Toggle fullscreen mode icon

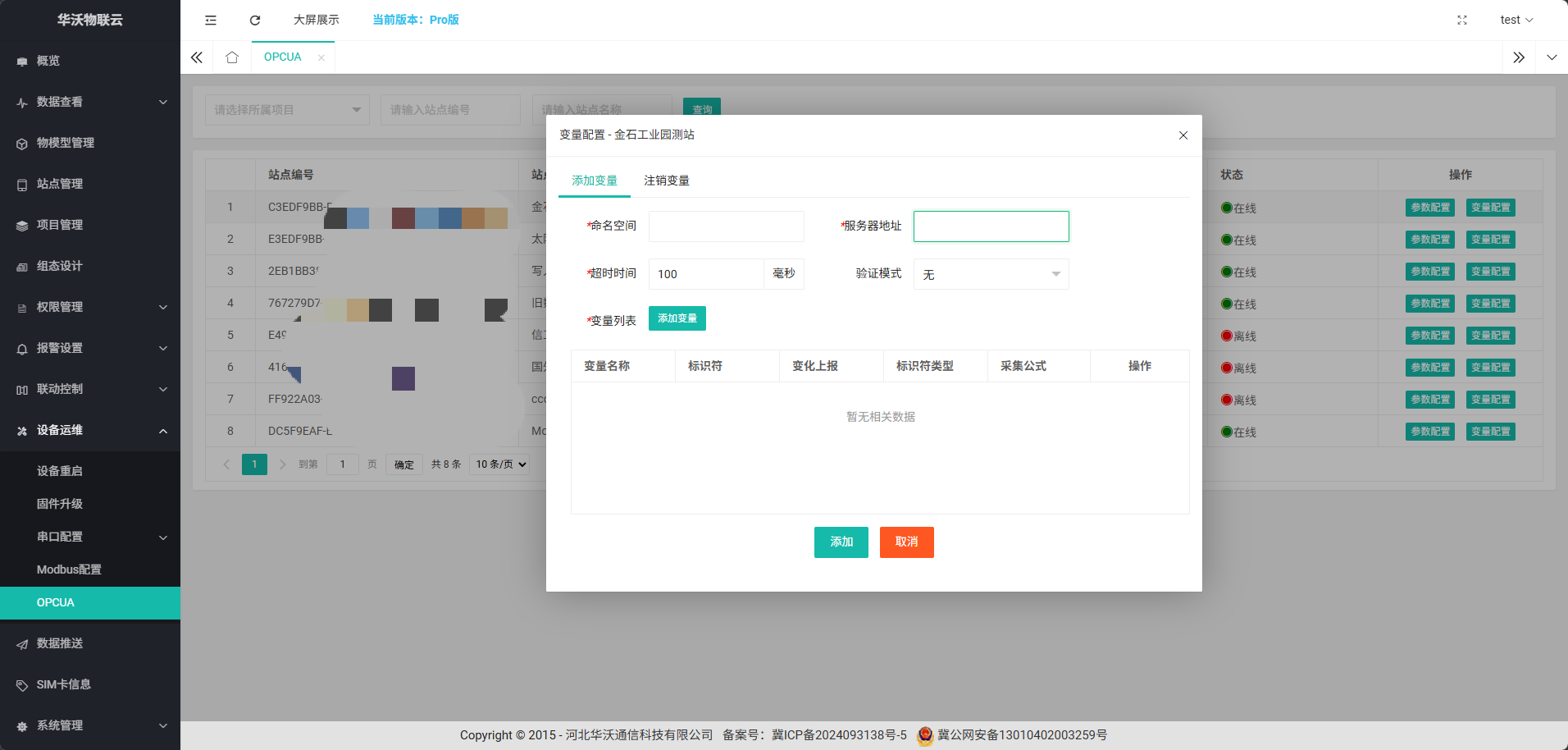click(x=1461, y=20)
